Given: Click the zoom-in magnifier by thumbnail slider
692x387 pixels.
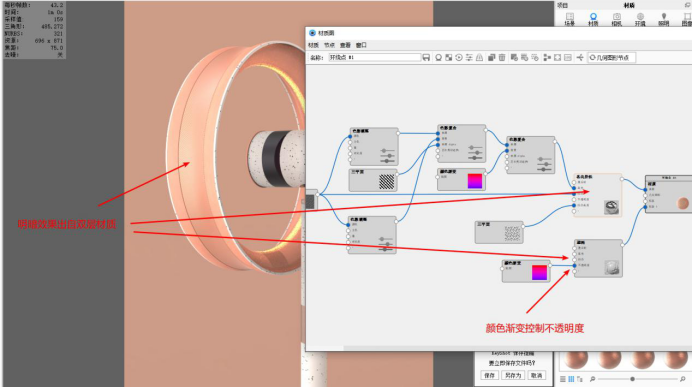Looking at the screenshot, I should 682,379.
